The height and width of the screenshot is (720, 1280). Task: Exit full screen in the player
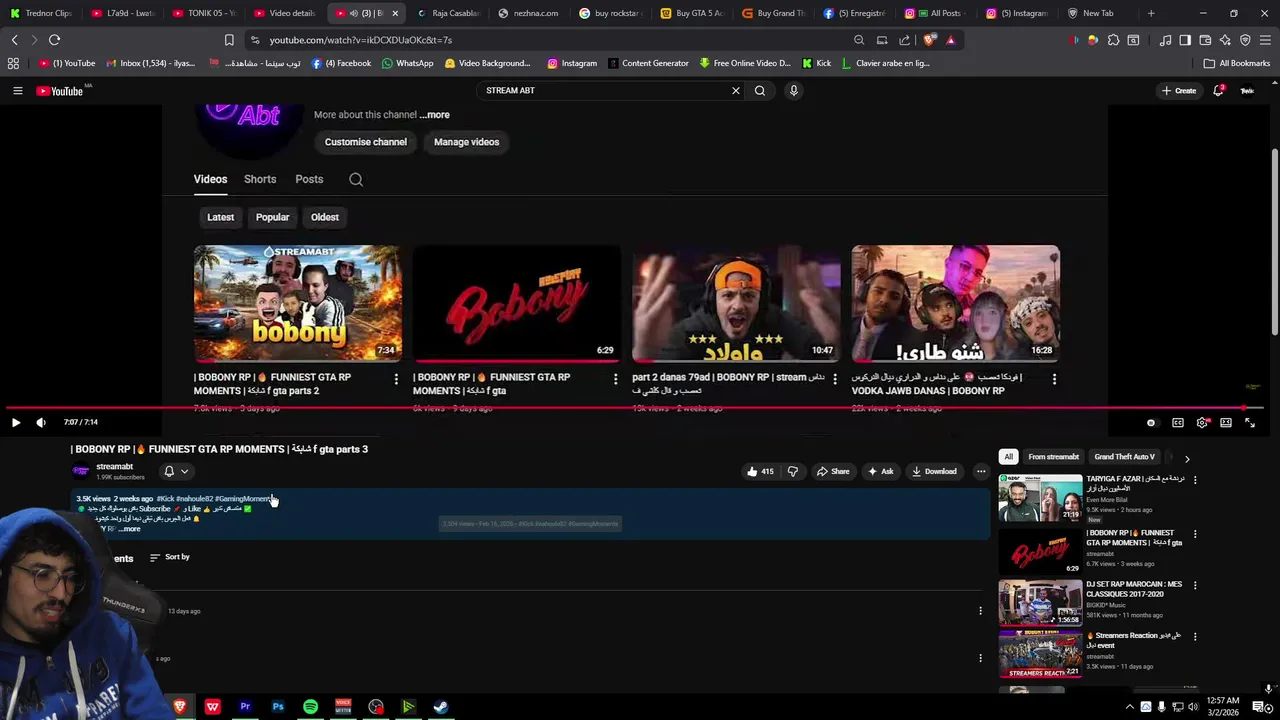(x=1250, y=423)
